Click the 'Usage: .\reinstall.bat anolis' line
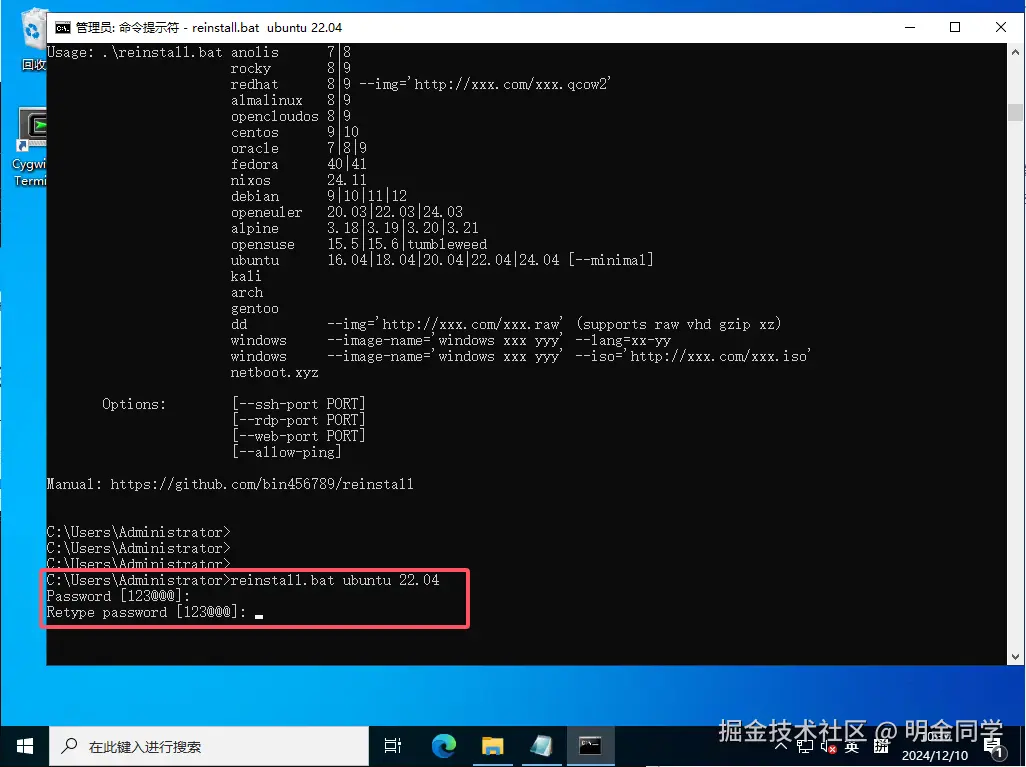 pyautogui.click(x=199, y=52)
